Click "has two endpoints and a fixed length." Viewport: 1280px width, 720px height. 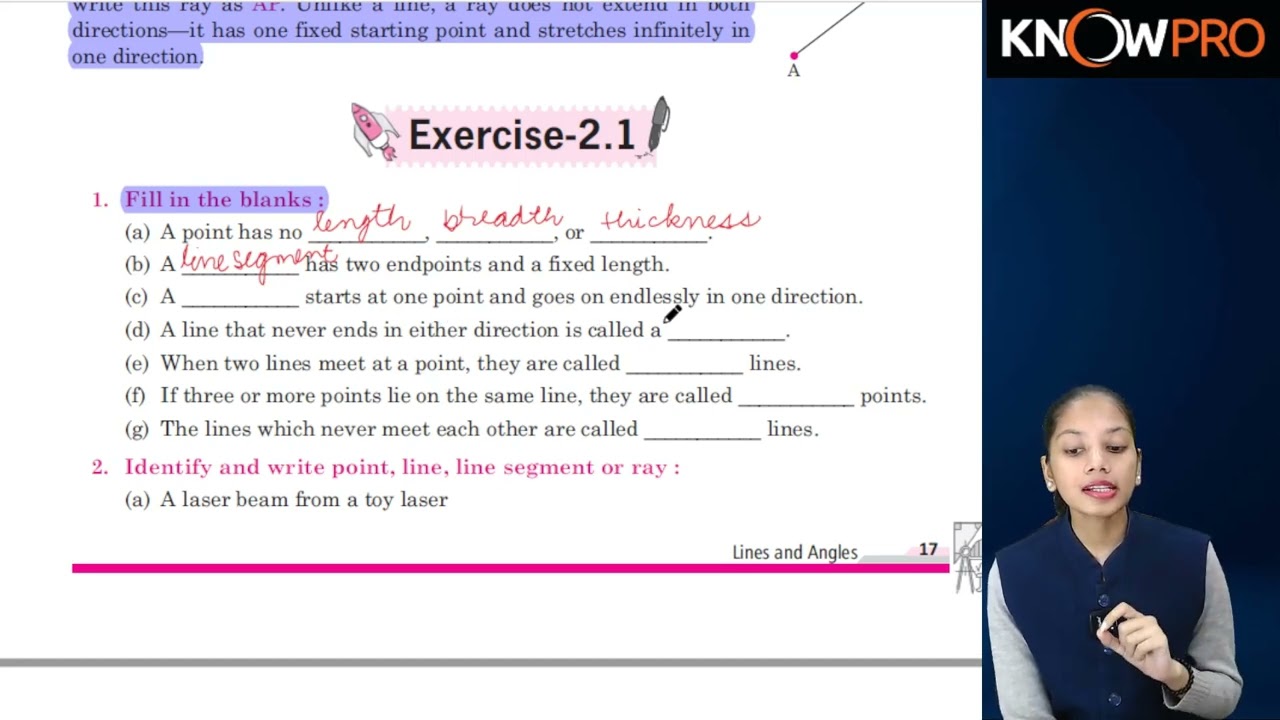pos(487,265)
